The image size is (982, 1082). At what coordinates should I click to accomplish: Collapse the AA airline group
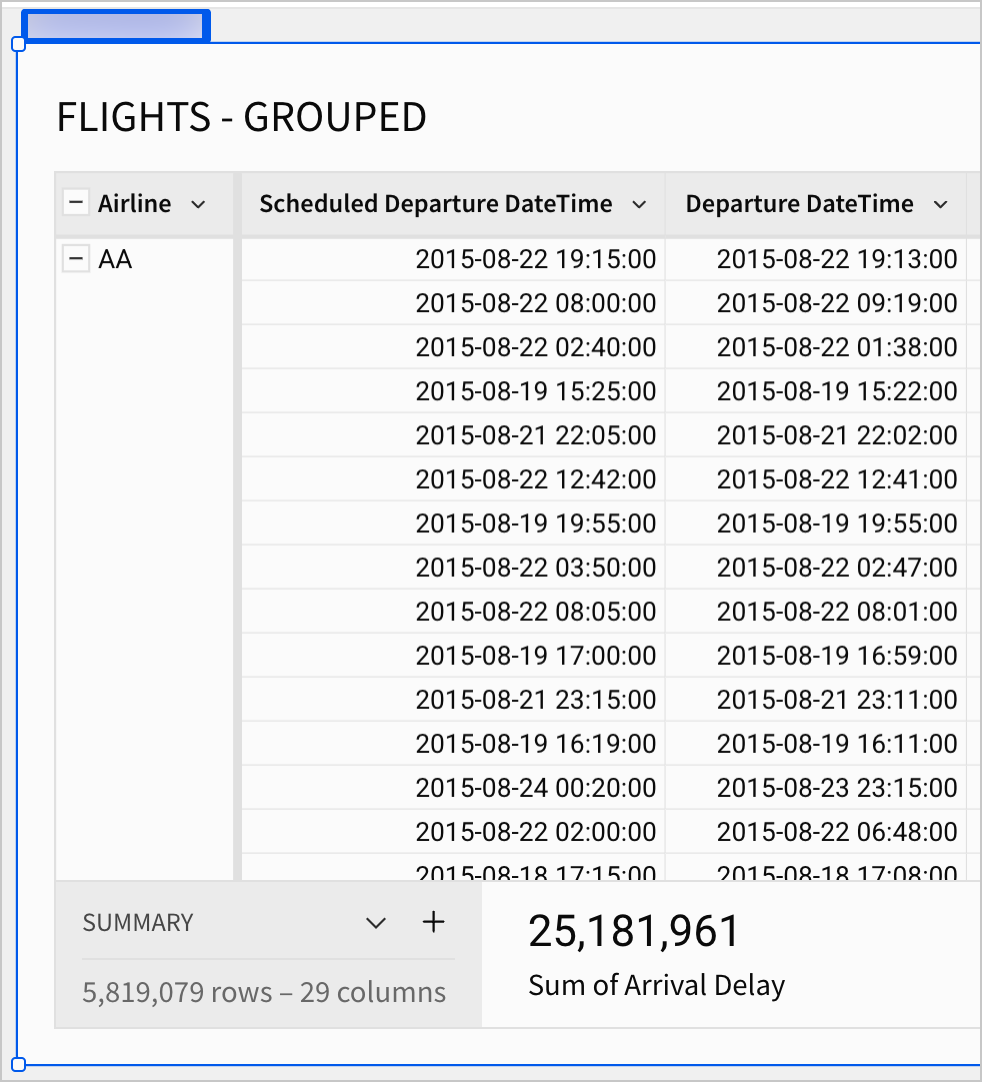[x=75, y=260]
